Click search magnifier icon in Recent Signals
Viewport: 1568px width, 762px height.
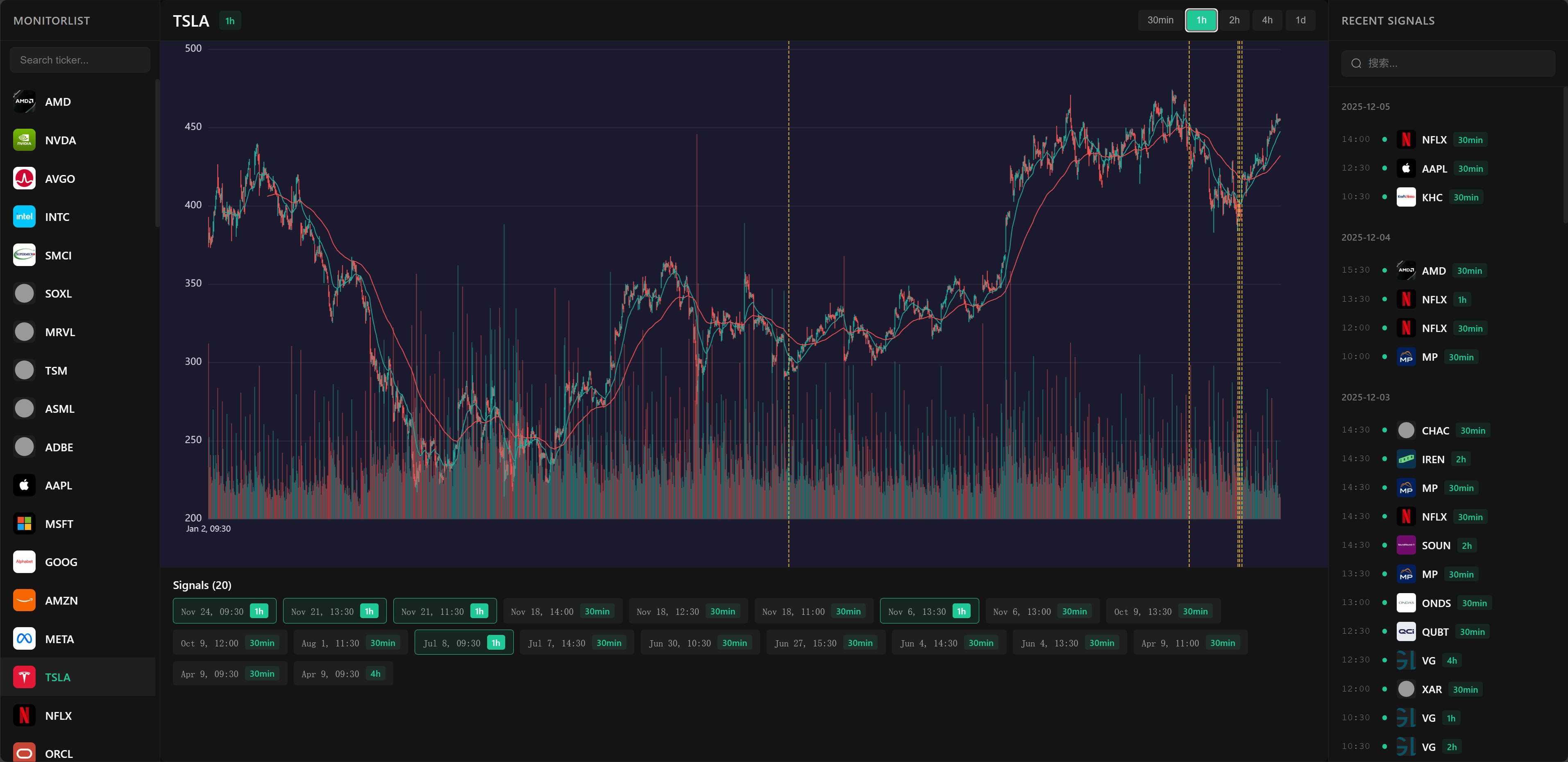[x=1356, y=64]
